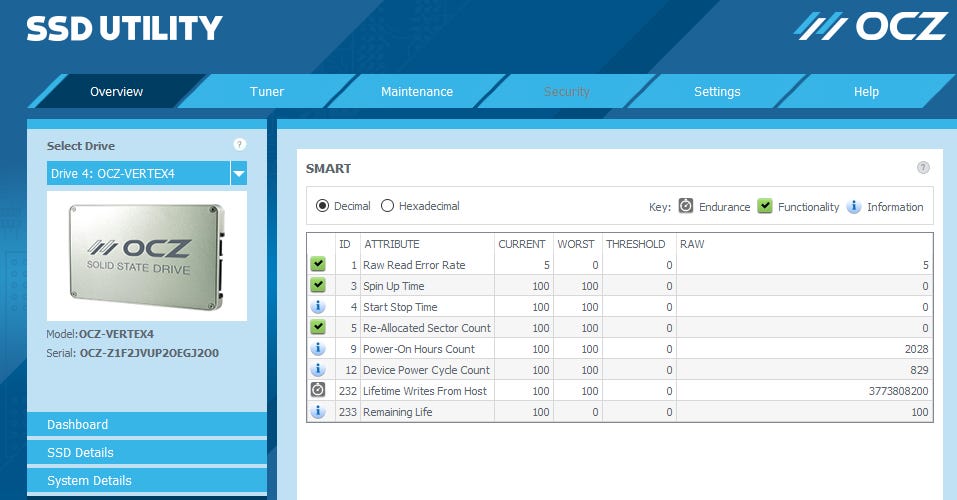Click the endurance icon for Lifetime Writes From Host
957x500 pixels.
[318, 390]
